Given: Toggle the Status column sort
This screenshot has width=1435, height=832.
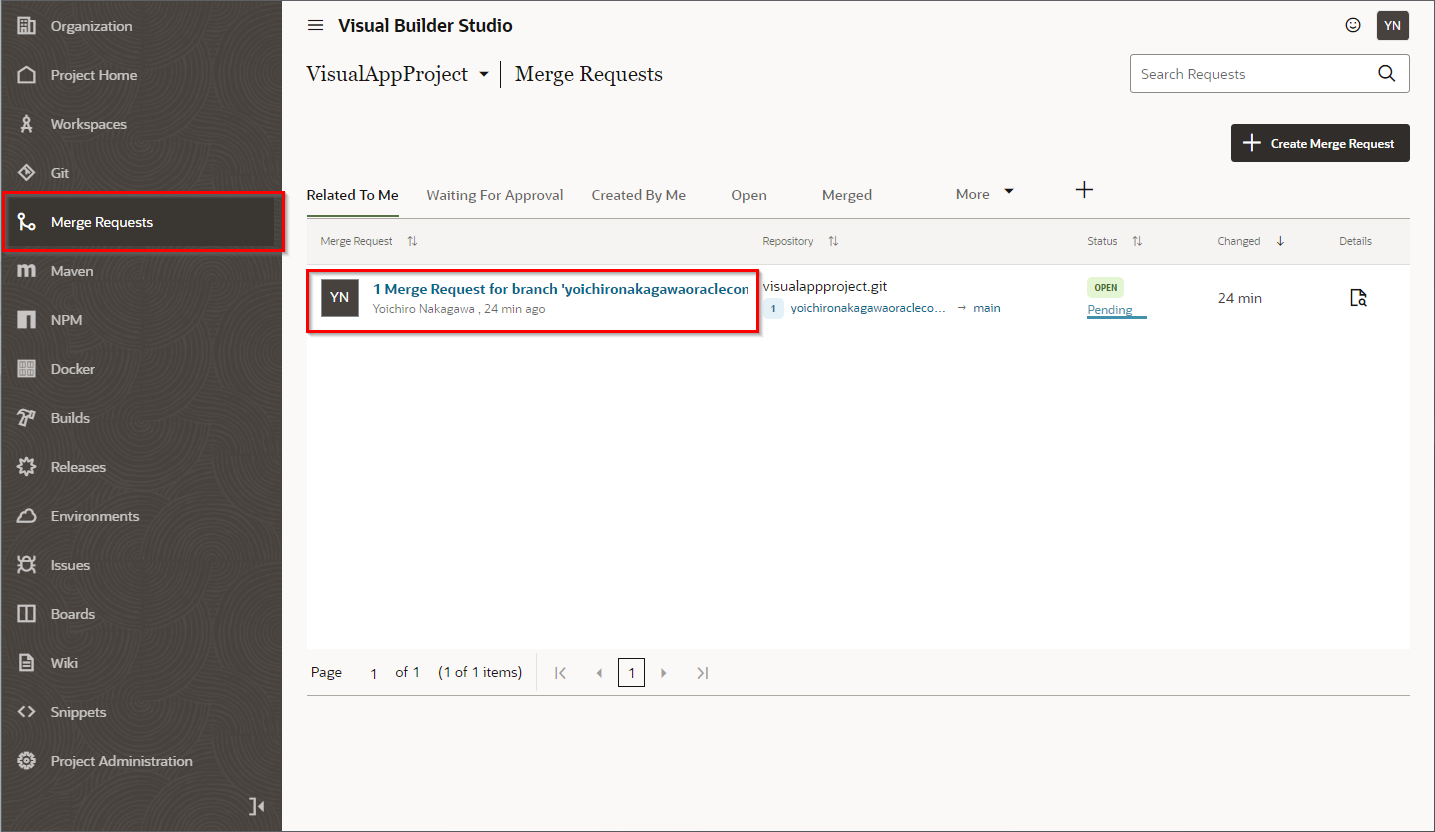Looking at the screenshot, I should tap(1136, 241).
